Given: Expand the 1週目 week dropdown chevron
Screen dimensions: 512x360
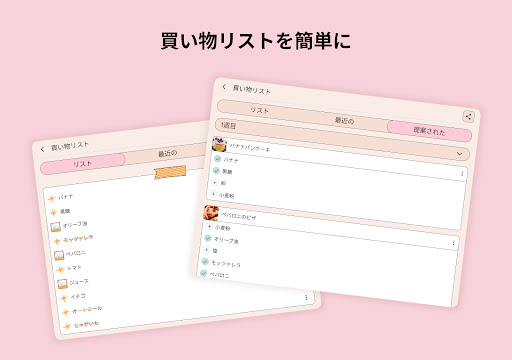Looking at the screenshot, I should (459, 154).
